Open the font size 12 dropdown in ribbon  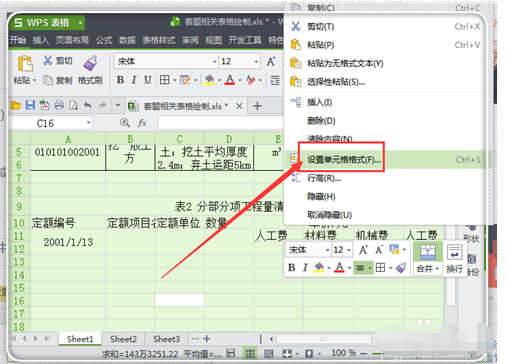coord(256,61)
